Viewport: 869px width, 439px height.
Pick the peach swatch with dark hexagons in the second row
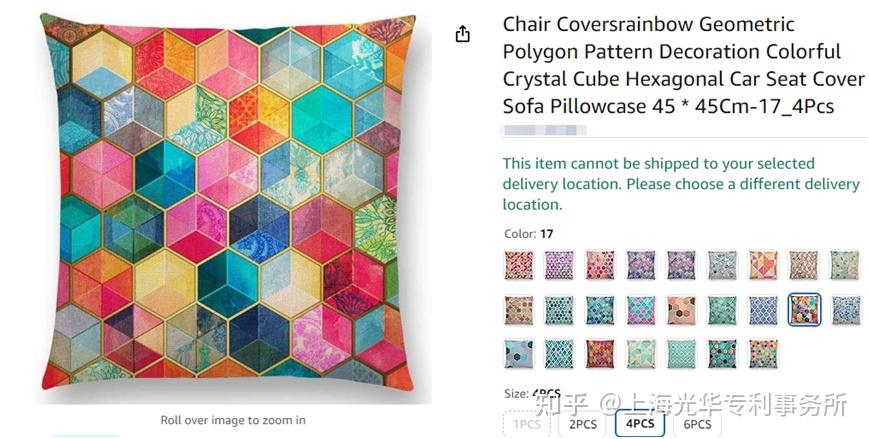click(x=681, y=310)
